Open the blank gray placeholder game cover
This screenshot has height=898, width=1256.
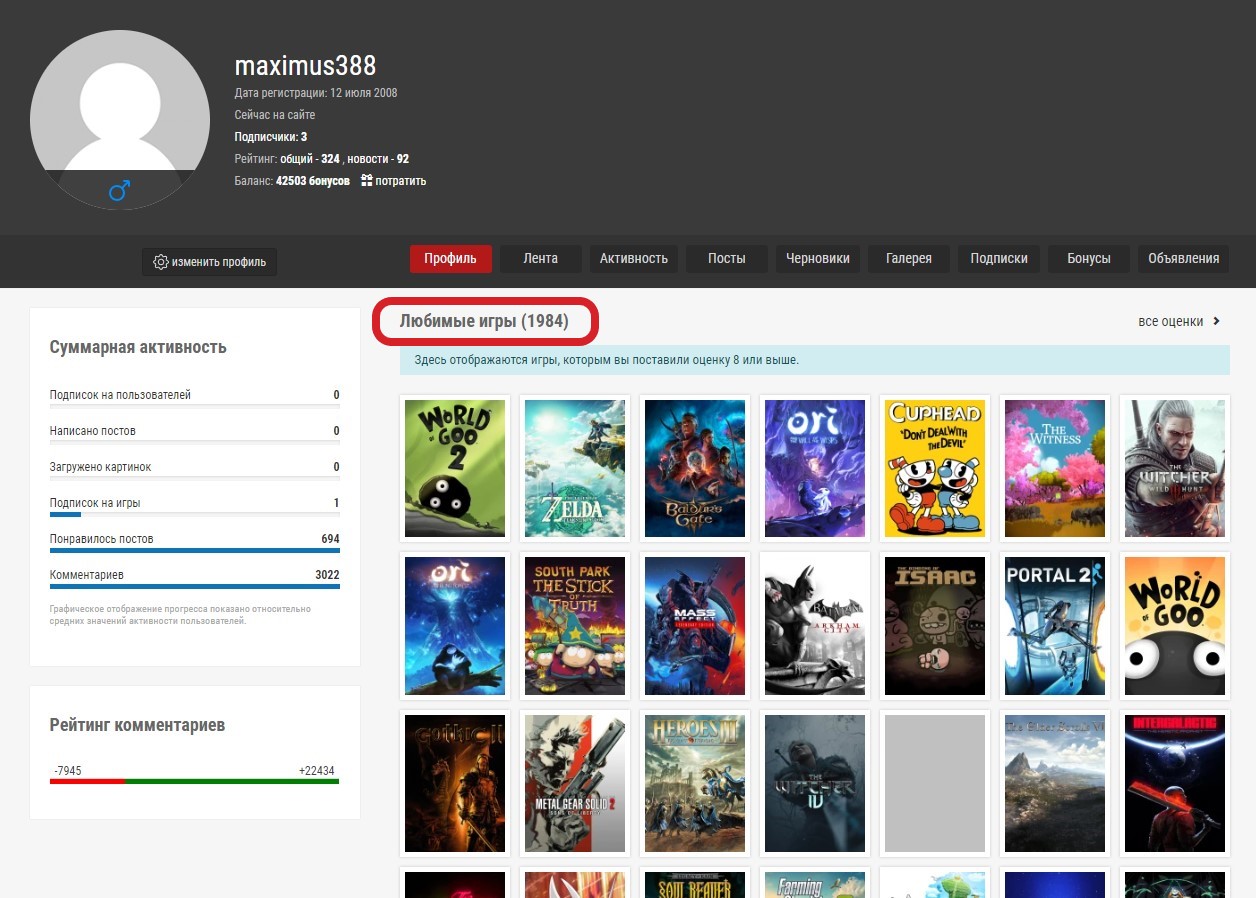coord(935,783)
